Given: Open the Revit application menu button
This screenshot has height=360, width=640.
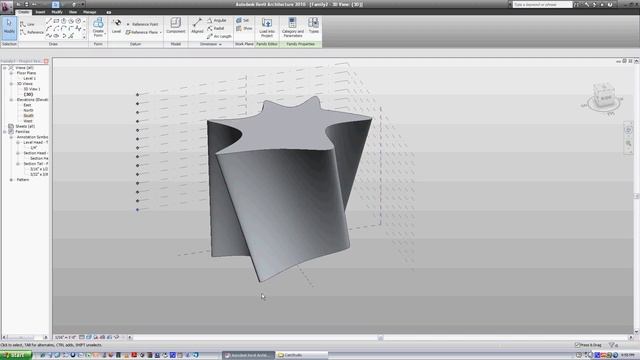Looking at the screenshot, I should [x=6, y=7].
